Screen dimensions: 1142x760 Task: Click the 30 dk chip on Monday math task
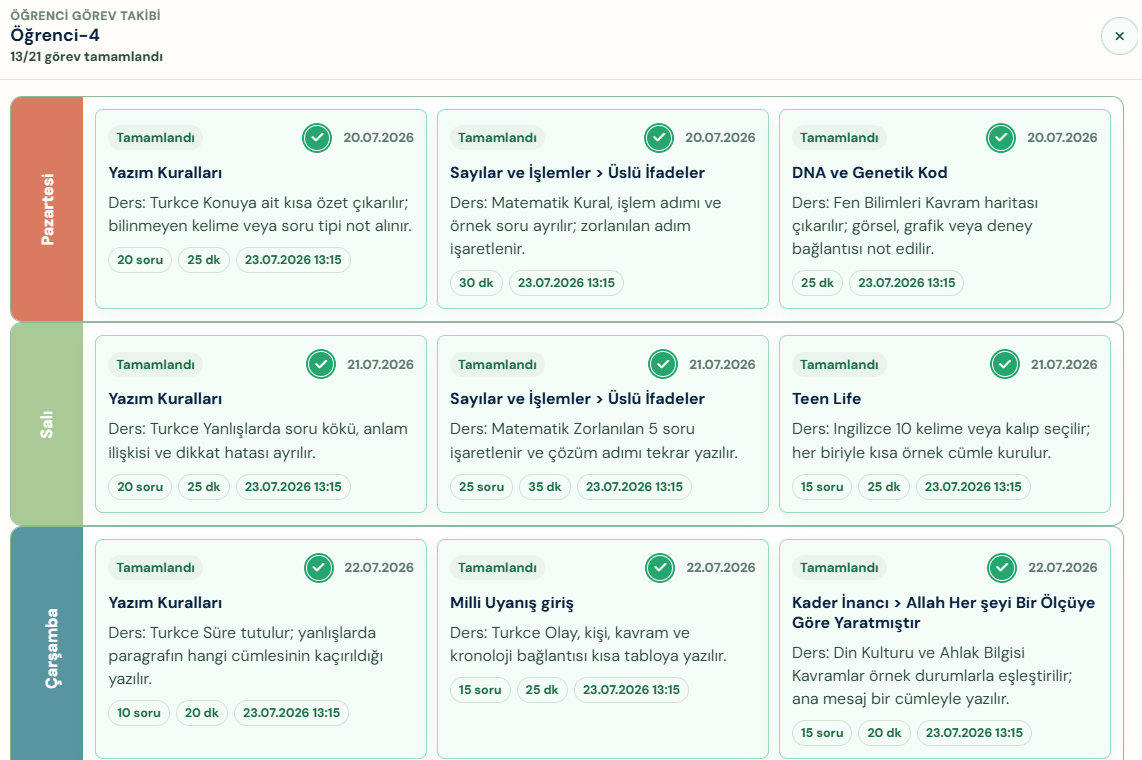pos(476,283)
